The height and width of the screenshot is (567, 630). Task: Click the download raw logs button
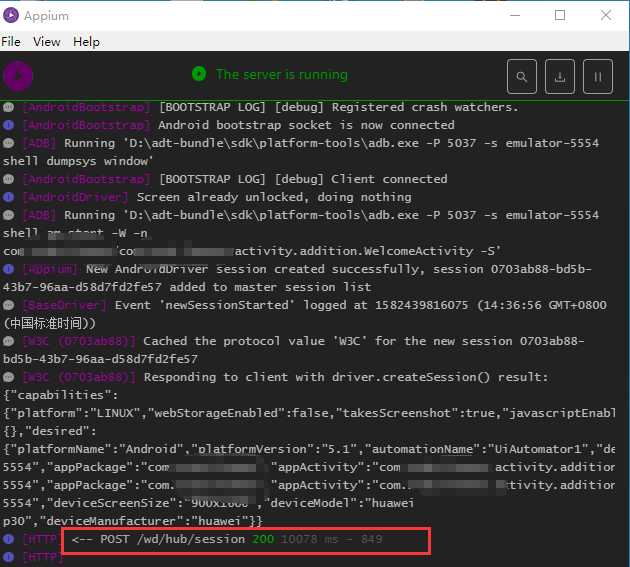coord(560,76)
